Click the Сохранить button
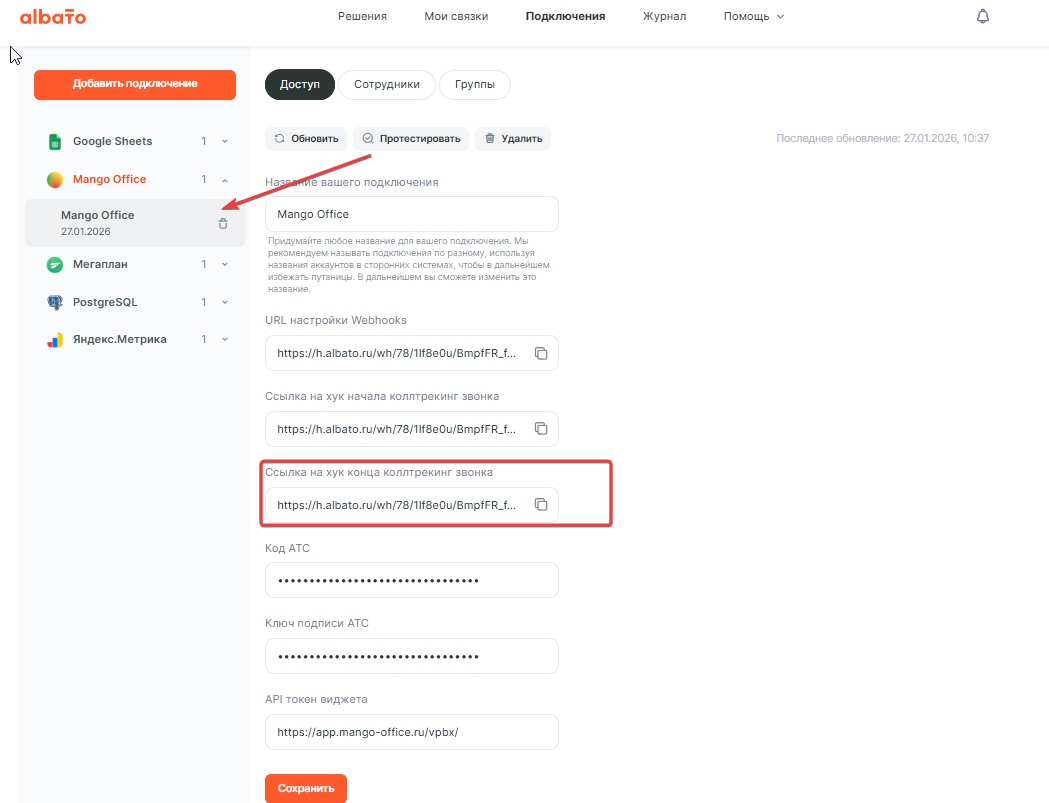This screenshot has height=803, width=1049. [x=305, y=788]
